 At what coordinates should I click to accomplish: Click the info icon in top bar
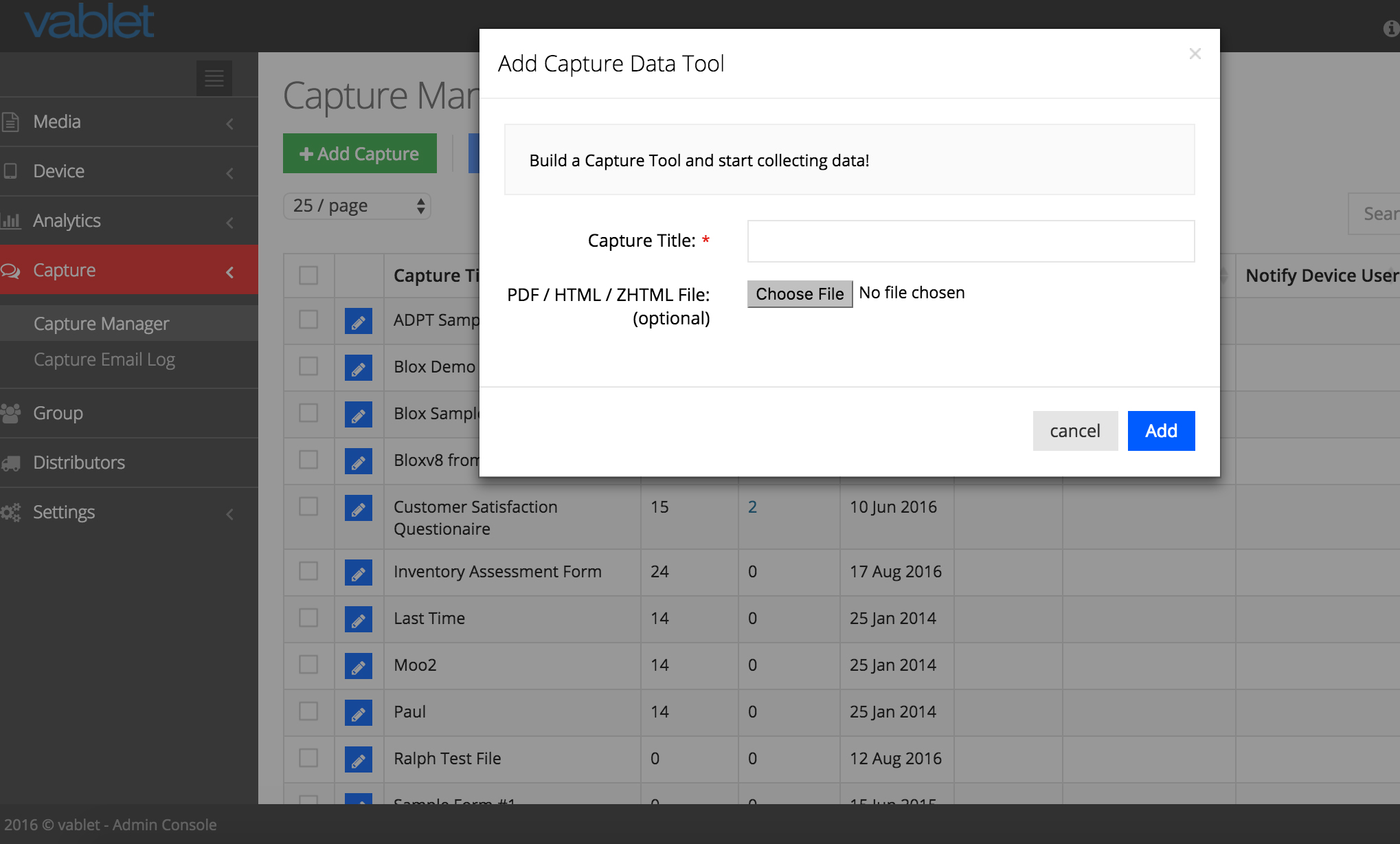pos(1391,28)
